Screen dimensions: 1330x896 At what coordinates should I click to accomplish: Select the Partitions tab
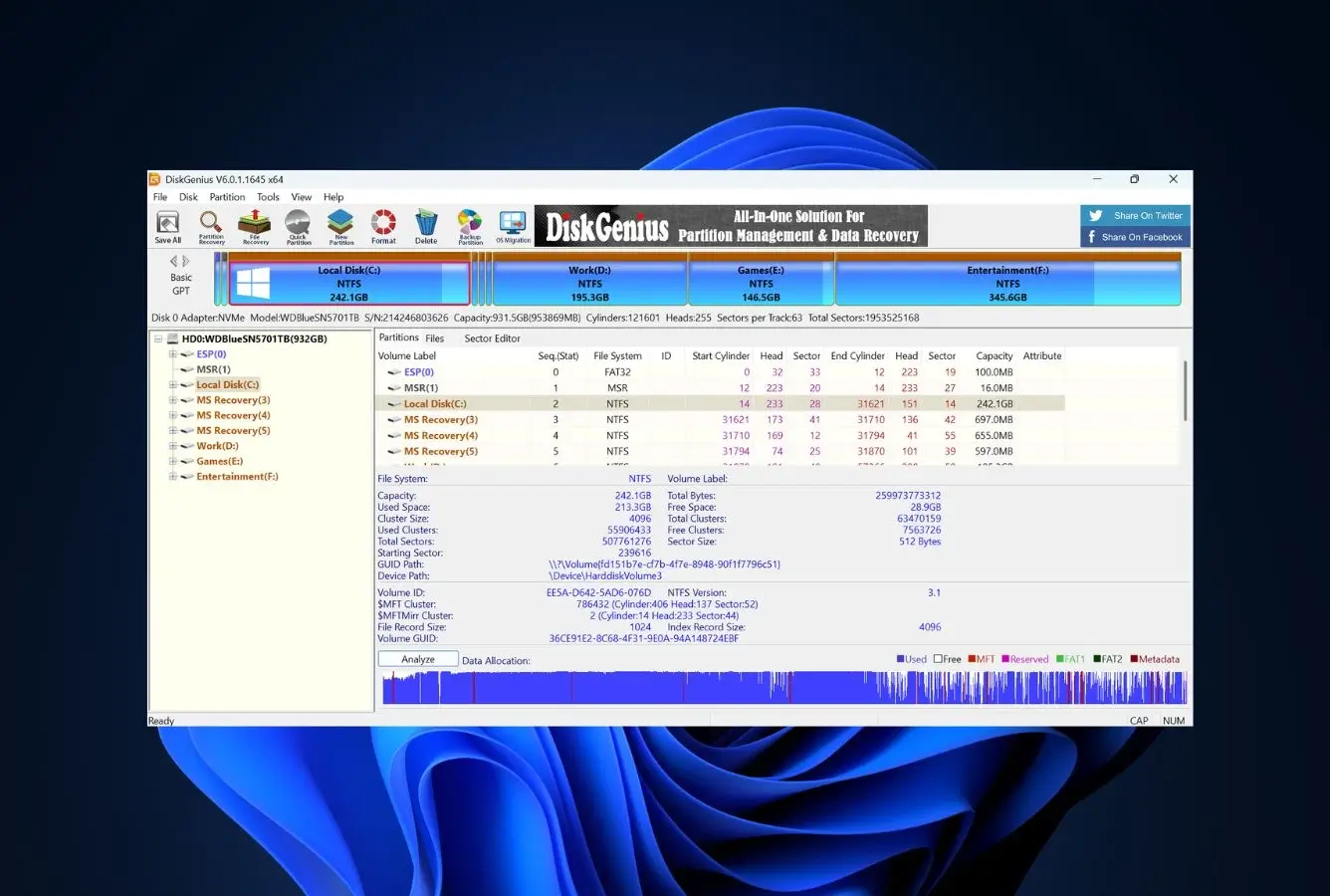[x=399, y=337]
